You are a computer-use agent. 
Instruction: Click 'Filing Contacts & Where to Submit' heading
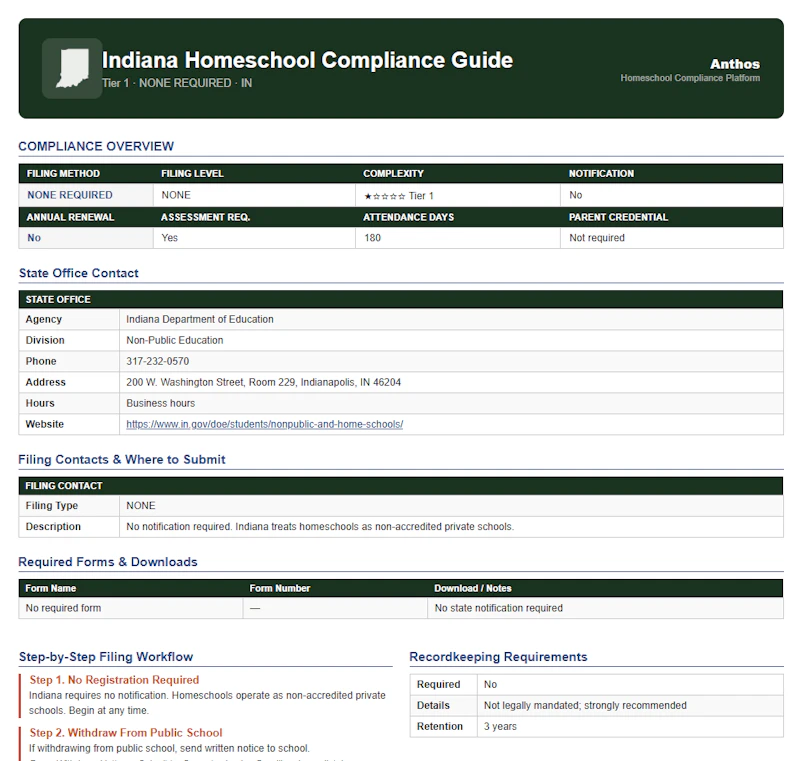[122, 460]
